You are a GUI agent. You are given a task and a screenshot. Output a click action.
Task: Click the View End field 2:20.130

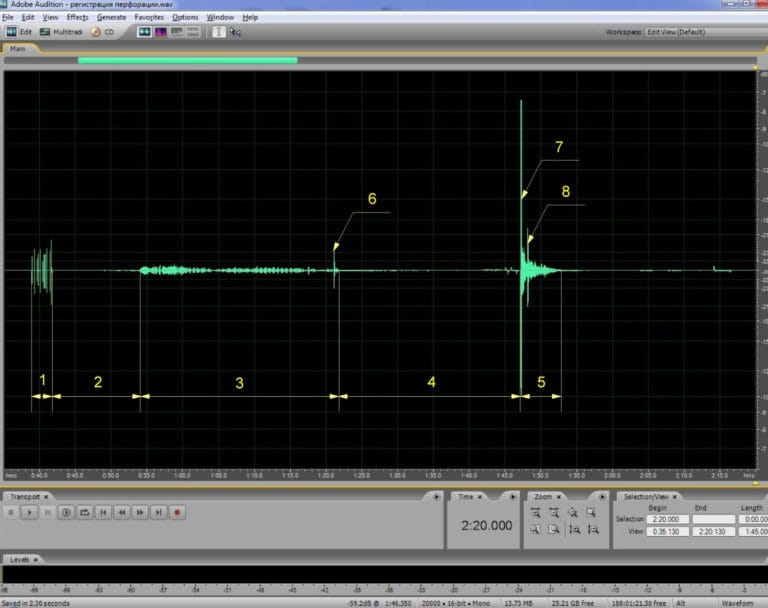click(x=714, y=532)
